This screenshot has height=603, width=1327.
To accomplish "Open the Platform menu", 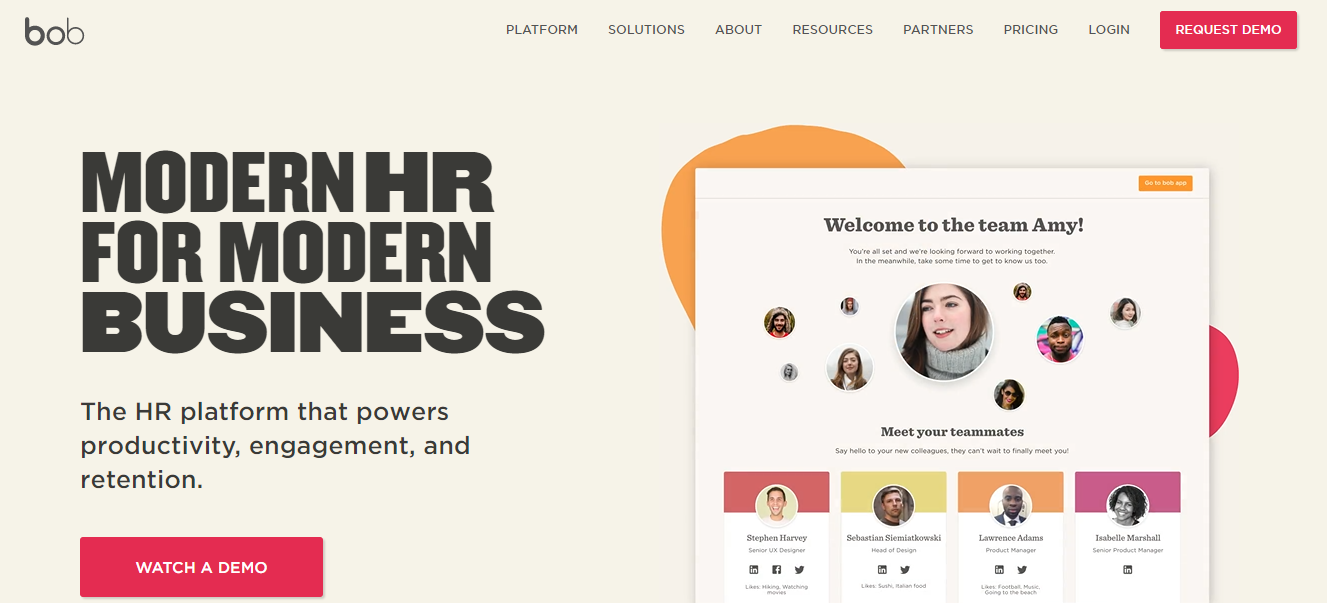I will point(542,30).
